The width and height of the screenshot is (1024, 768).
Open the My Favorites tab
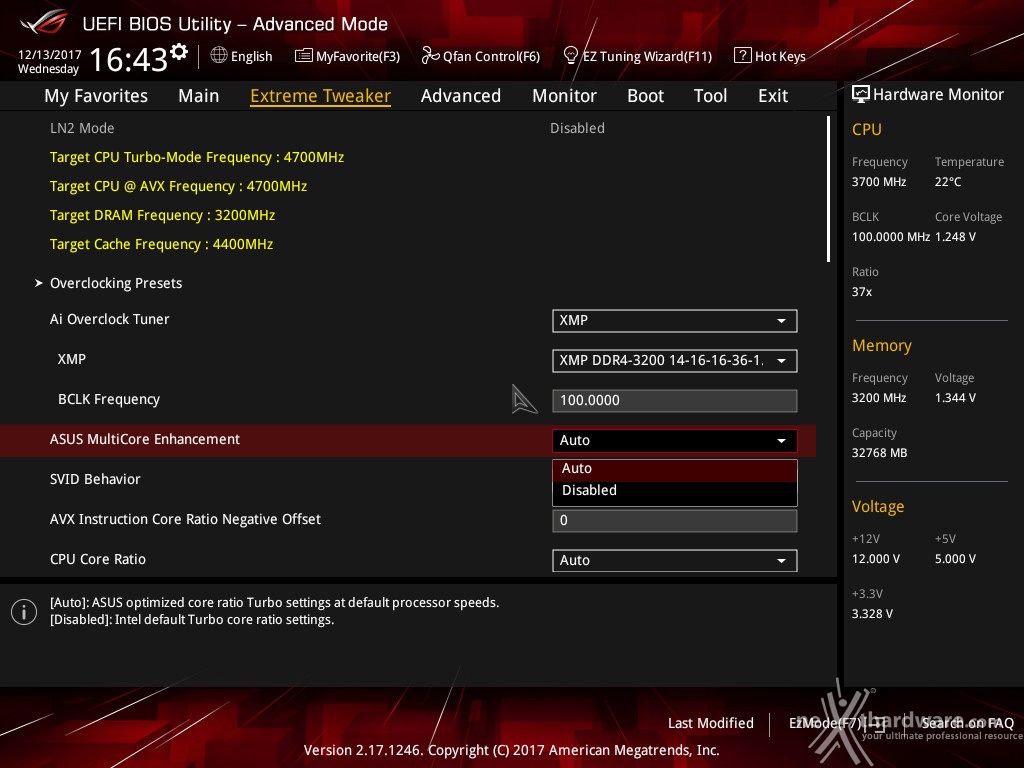tap(96, 96)
